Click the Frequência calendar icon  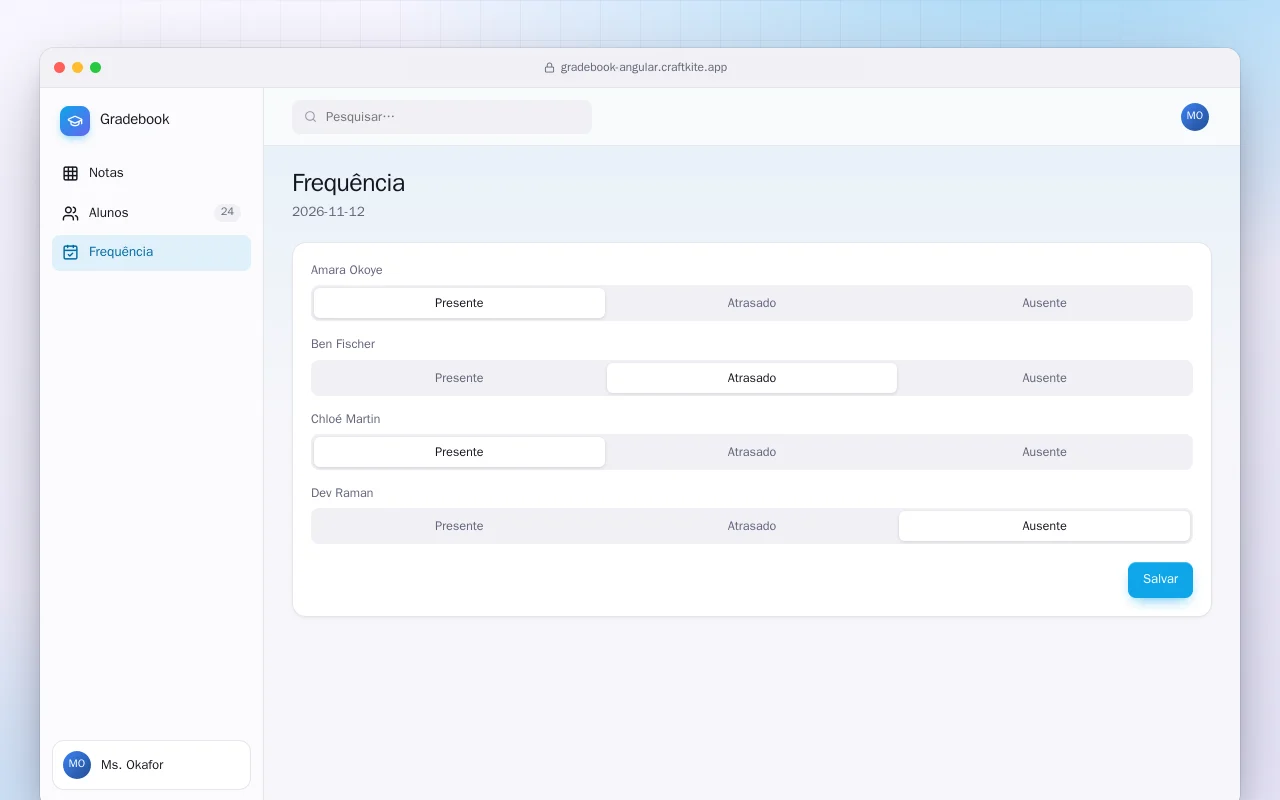[x=70, y=252]
